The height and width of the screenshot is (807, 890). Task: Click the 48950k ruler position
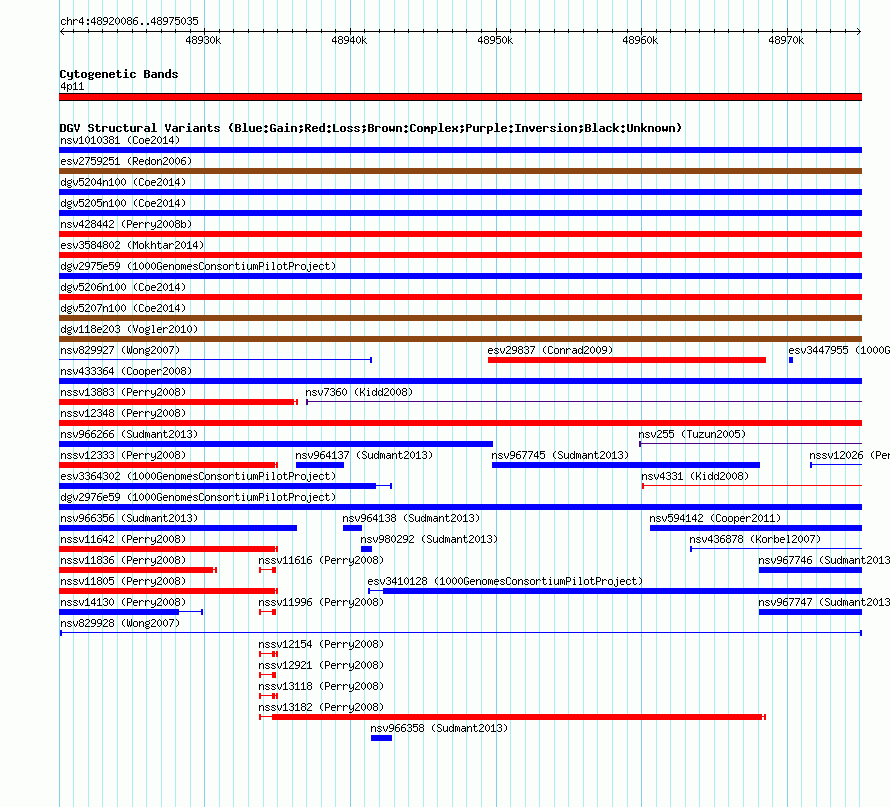[x=495, y=40]
